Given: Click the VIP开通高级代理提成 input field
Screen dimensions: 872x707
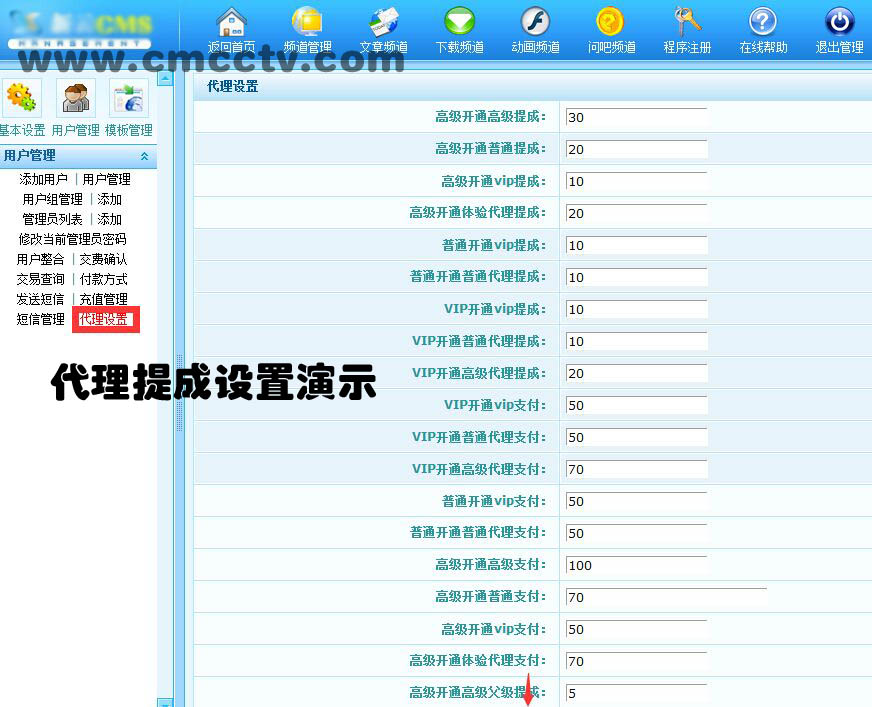Looking at the screenshot, I should point(636,373).
